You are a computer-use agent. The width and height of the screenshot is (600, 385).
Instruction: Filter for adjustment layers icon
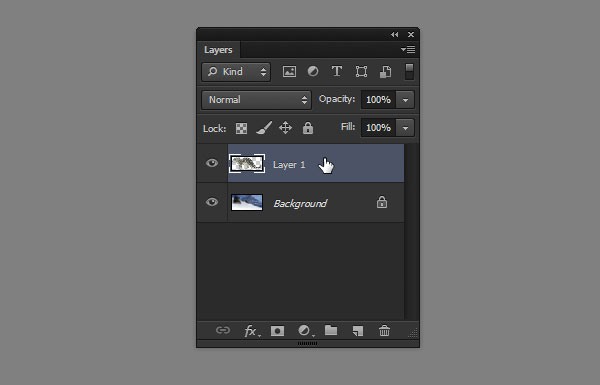pyautogui.click(x=313, y=72)
